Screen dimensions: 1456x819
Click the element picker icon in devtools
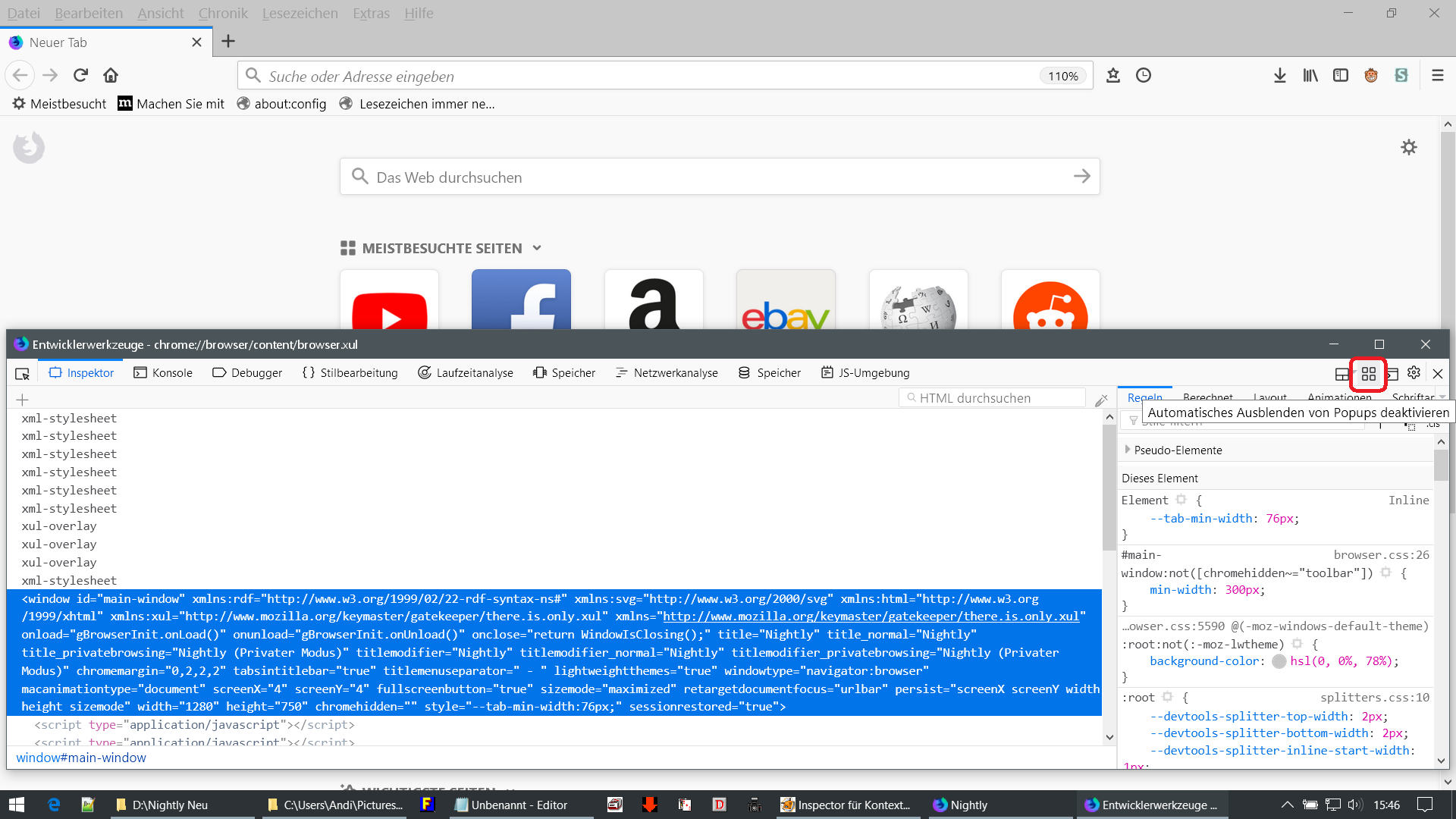pyautogui.click(x=22, y=373)
